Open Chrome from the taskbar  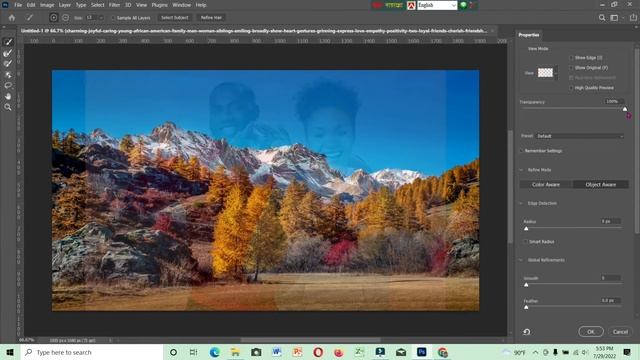pyautogui.click(x=442, y=352)
